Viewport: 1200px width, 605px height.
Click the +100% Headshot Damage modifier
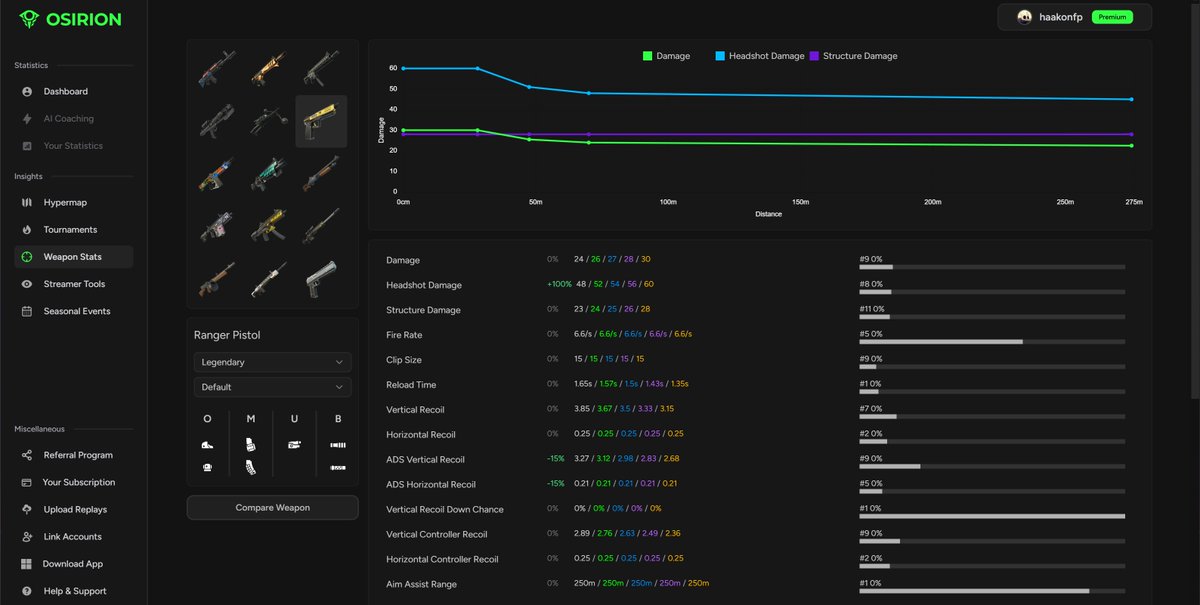click(x=559, y=284)
